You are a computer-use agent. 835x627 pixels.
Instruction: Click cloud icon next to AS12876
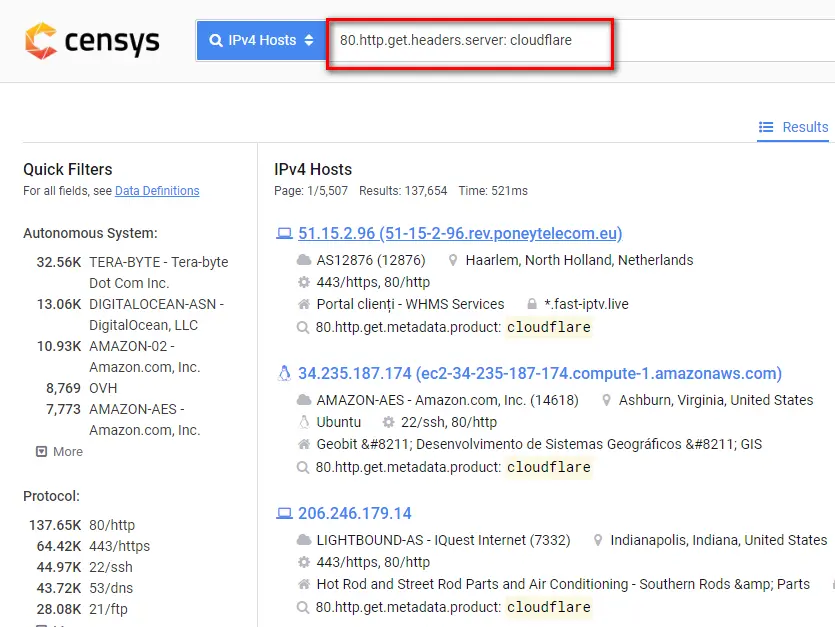304,260
